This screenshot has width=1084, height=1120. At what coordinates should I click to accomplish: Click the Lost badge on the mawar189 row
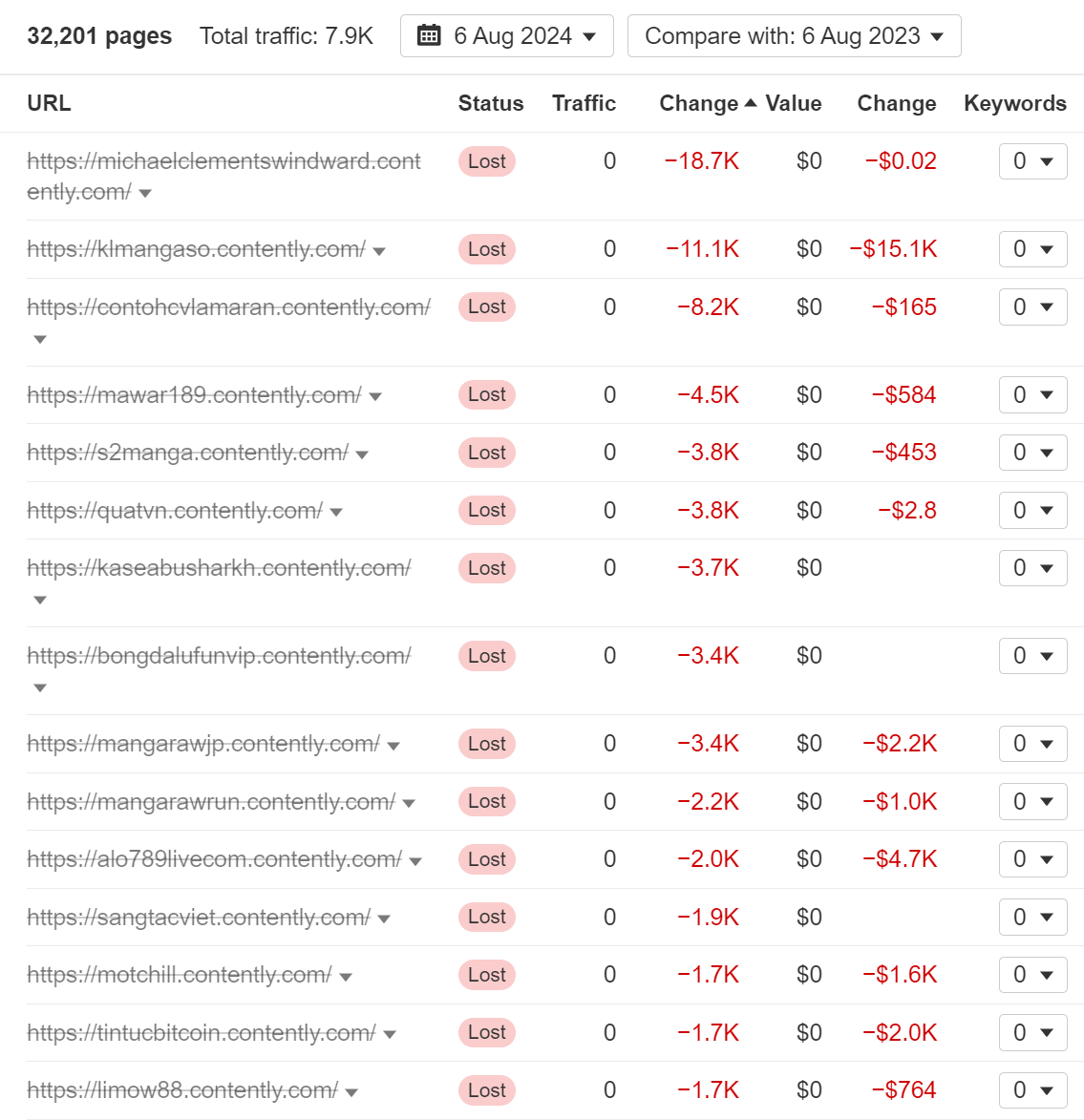point(486,394)
